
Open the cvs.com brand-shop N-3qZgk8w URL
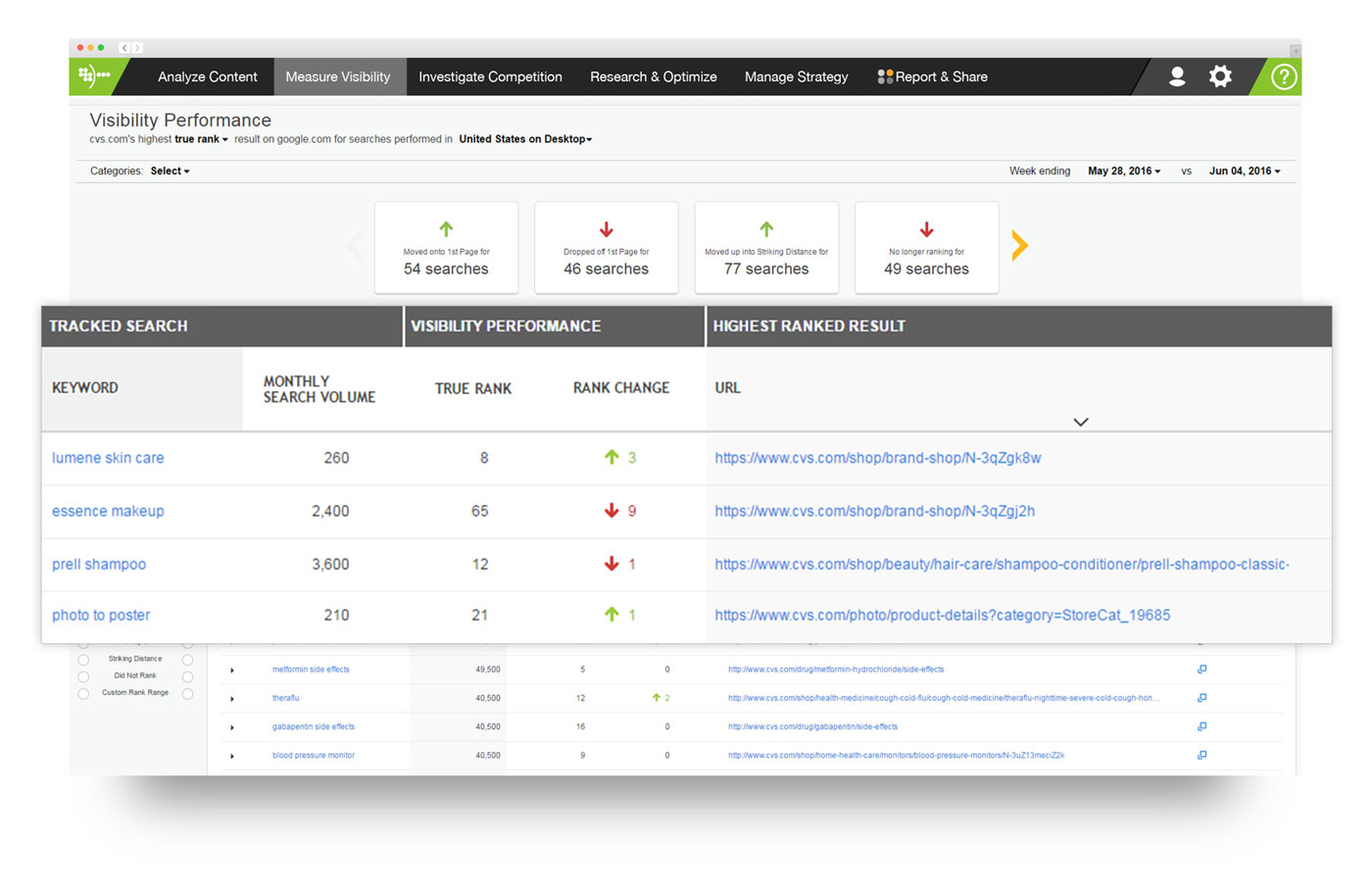[x=878, y=458]
